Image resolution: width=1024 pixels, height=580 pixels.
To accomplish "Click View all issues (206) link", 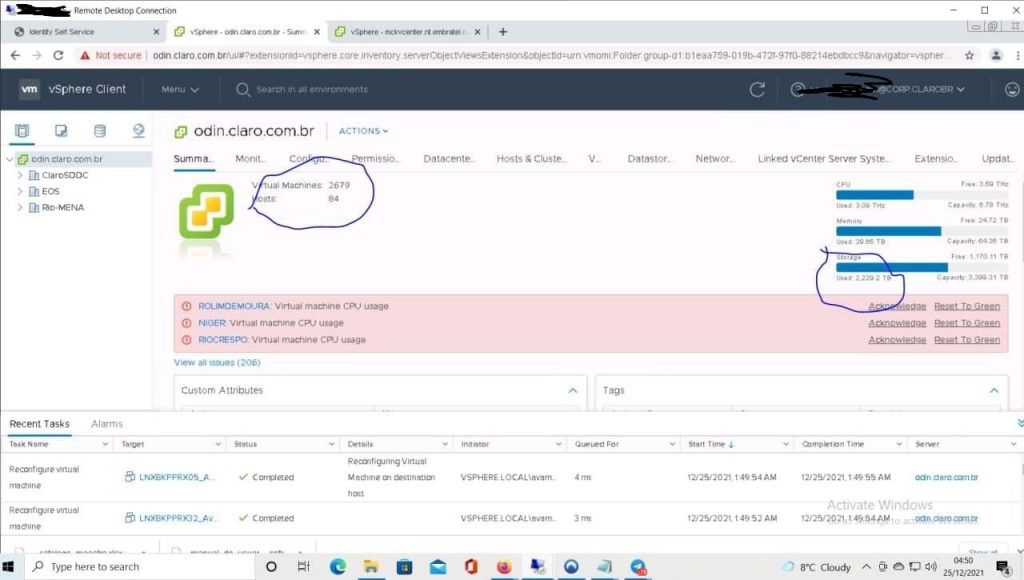I will (x=217, y=362).
